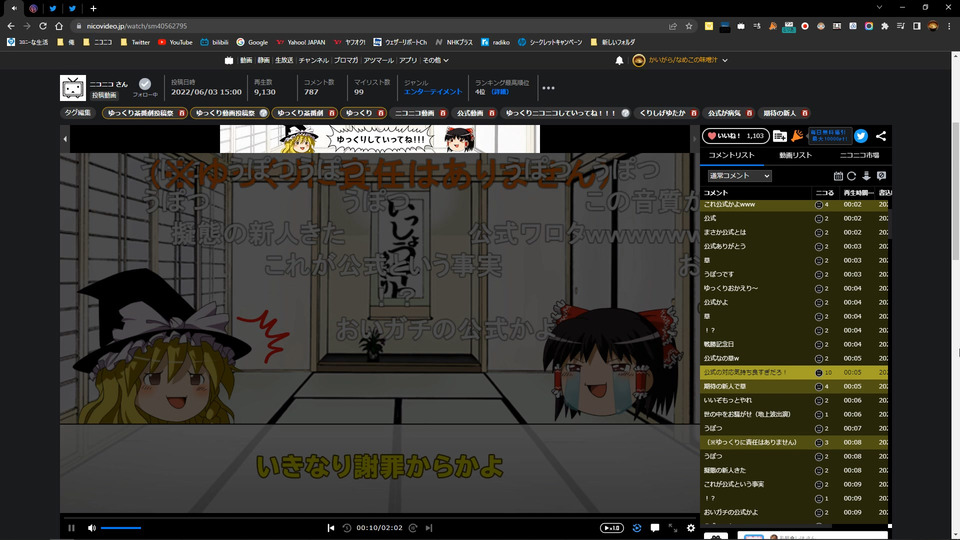Nicoru the comment ゆっくりおかえり〜
Screen dimensions: 960x540
click(x=819, y=289)
